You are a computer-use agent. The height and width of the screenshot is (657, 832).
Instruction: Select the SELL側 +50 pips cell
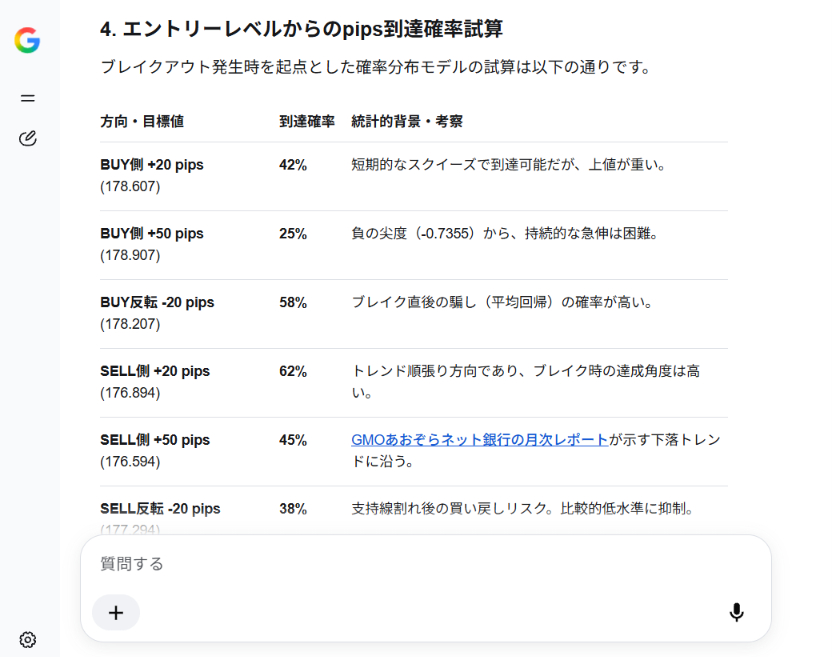[x=155, y=440]
